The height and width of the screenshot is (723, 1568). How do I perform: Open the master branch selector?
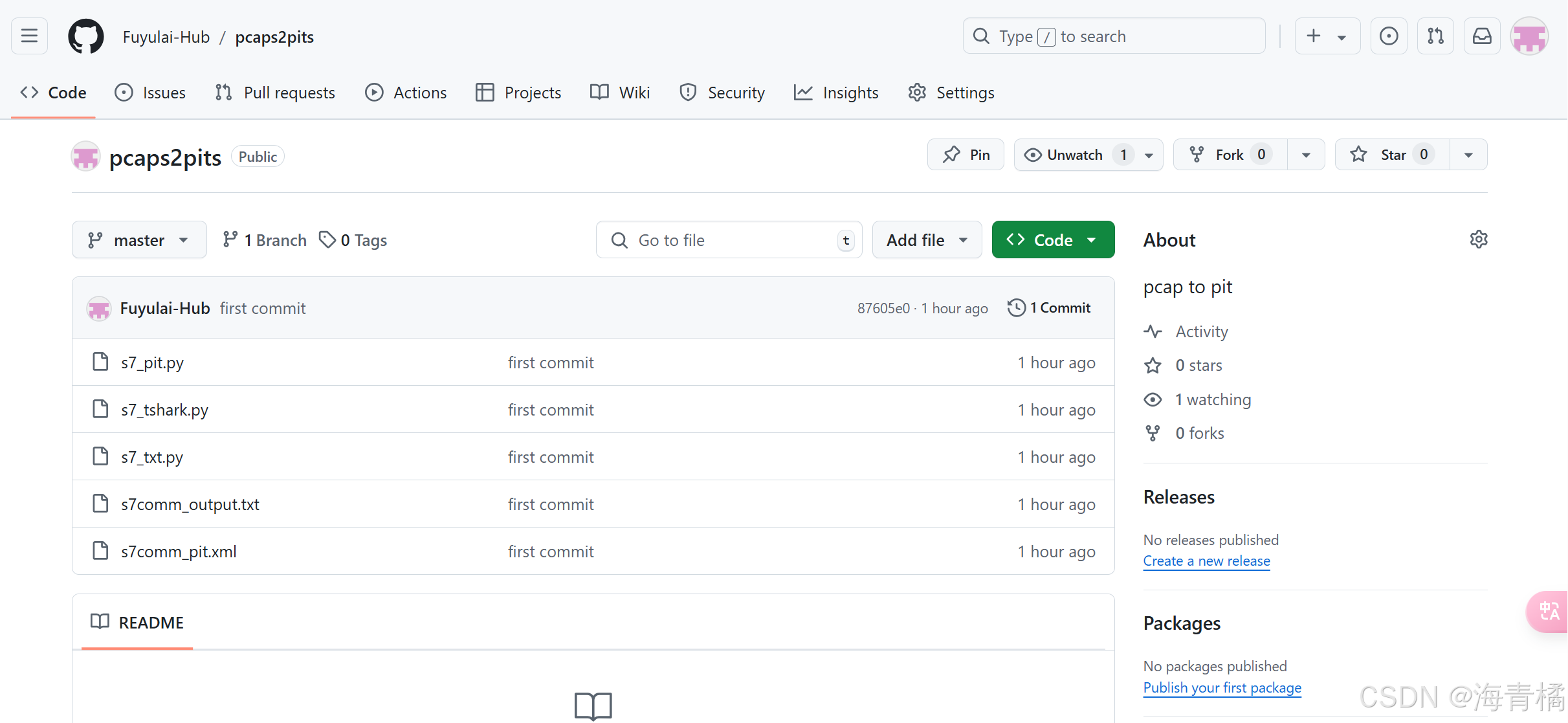point(139,240)
